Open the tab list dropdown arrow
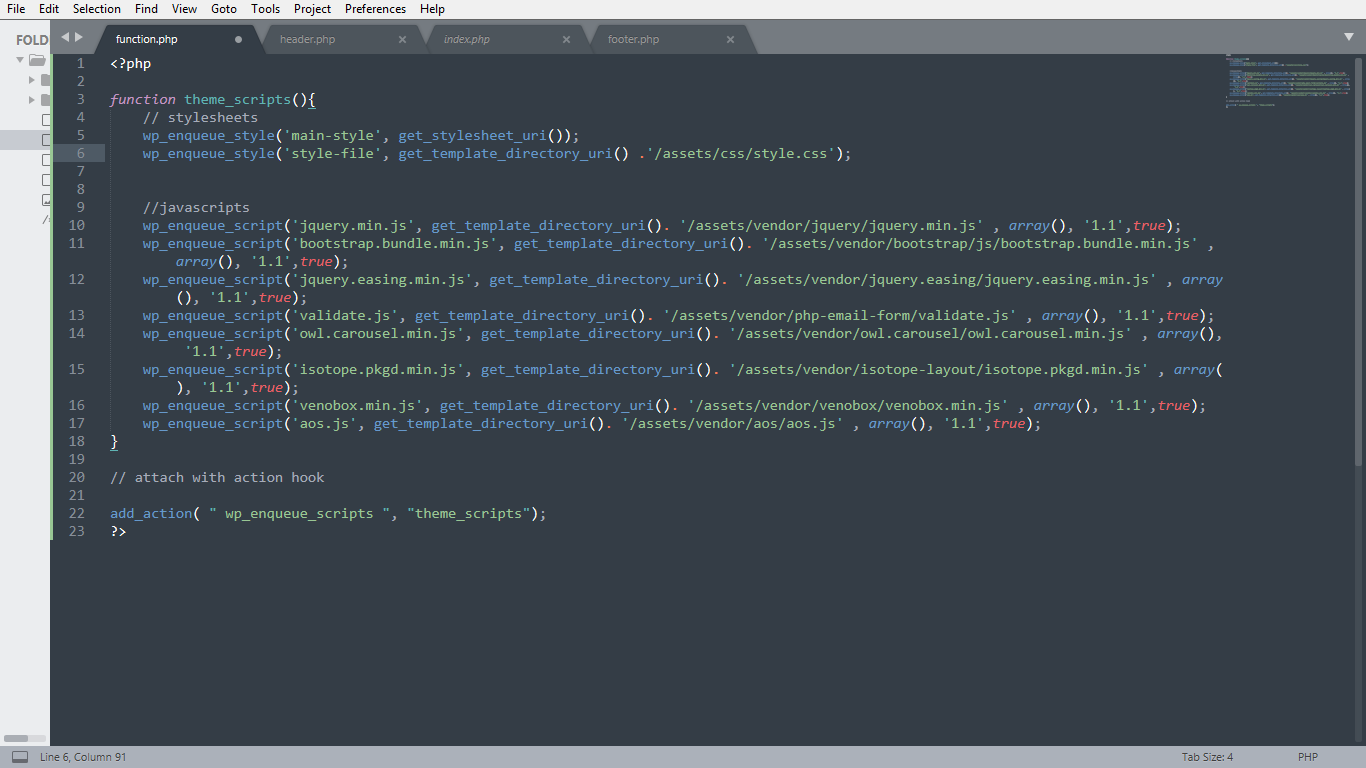Screen dimensions: 1366x768 [x=1348, y=37]
